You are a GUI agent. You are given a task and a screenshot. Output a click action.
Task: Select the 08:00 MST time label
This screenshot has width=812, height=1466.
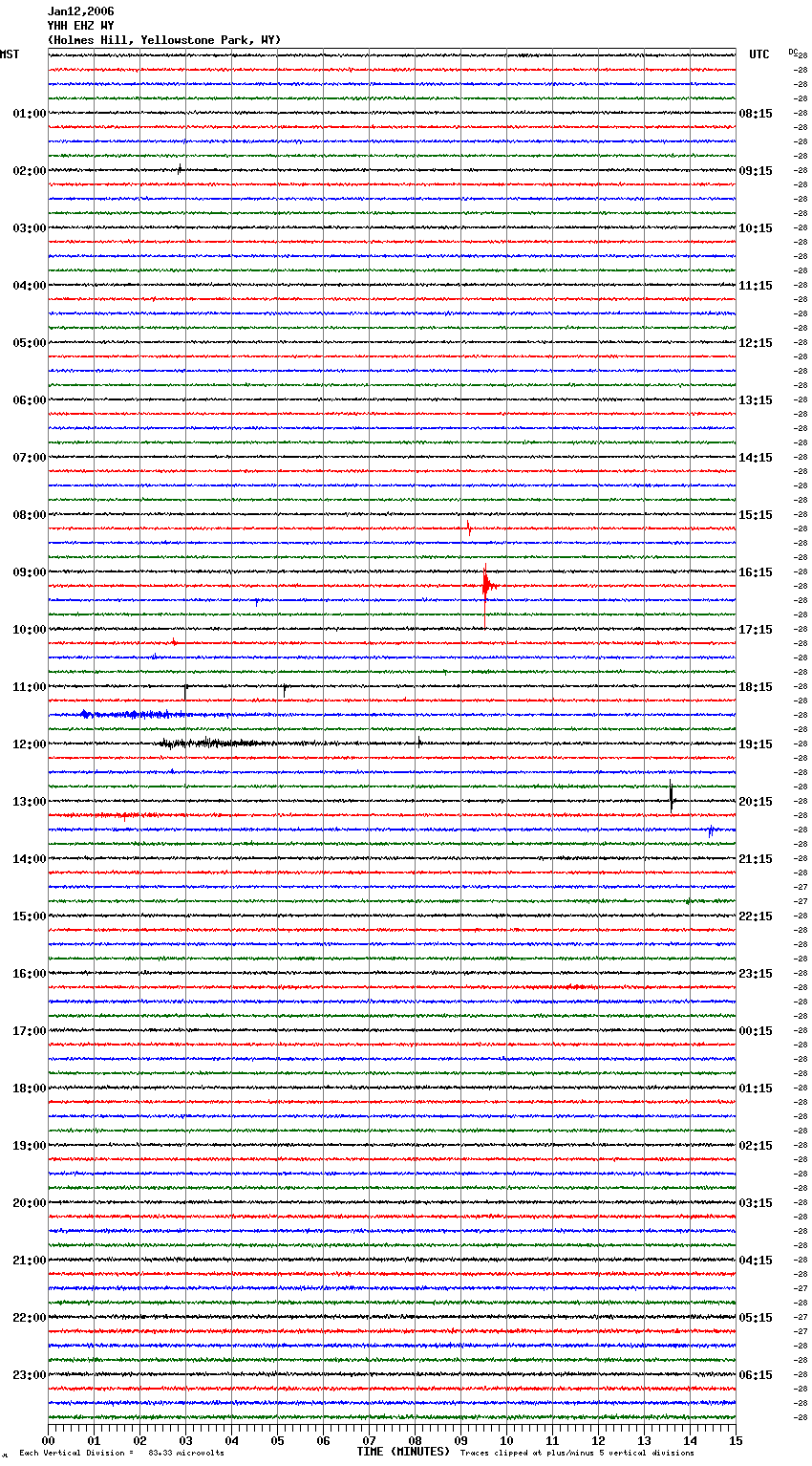point(29,515)
